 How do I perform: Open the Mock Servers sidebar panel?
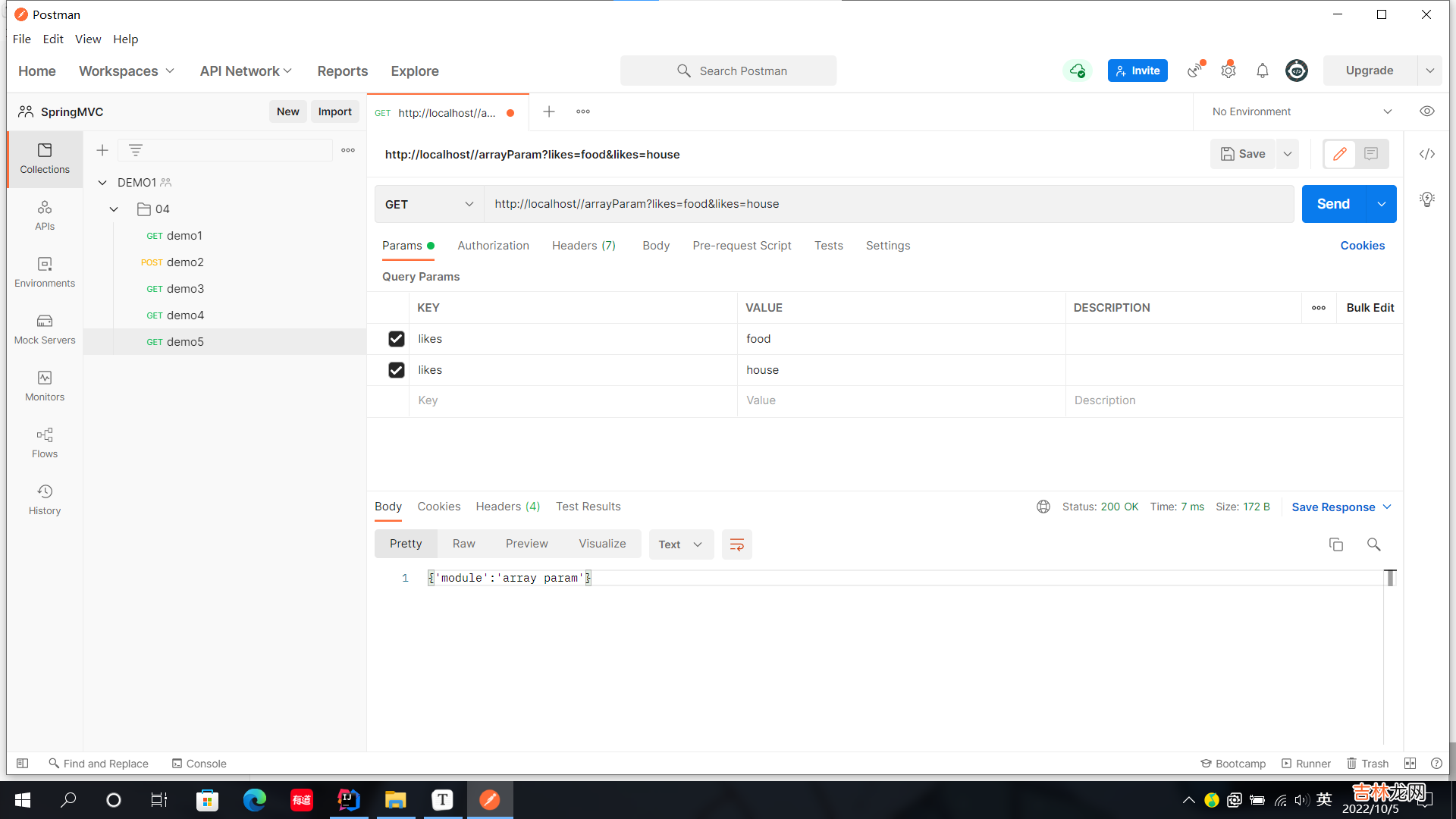45,329
